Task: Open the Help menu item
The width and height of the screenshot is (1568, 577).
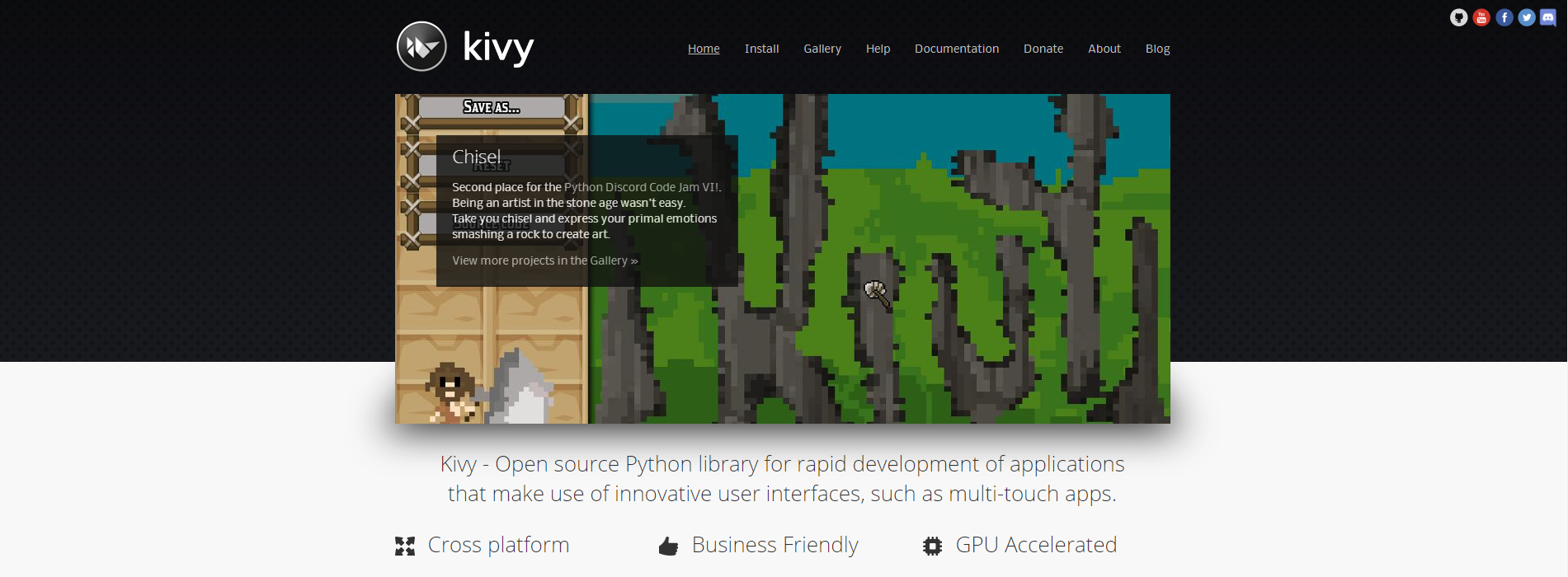Action: (x=878, y=49)
